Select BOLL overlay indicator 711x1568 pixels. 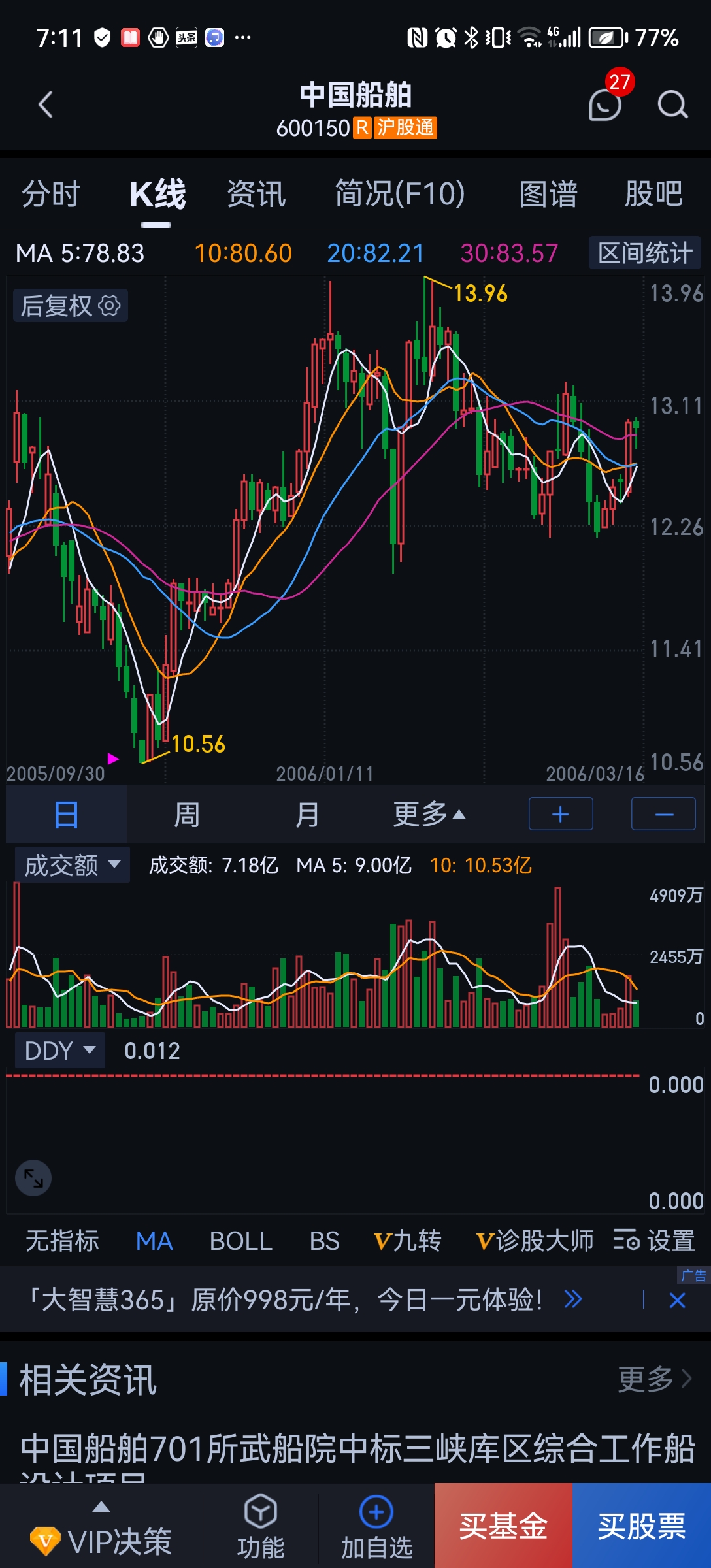point(240,1240)
